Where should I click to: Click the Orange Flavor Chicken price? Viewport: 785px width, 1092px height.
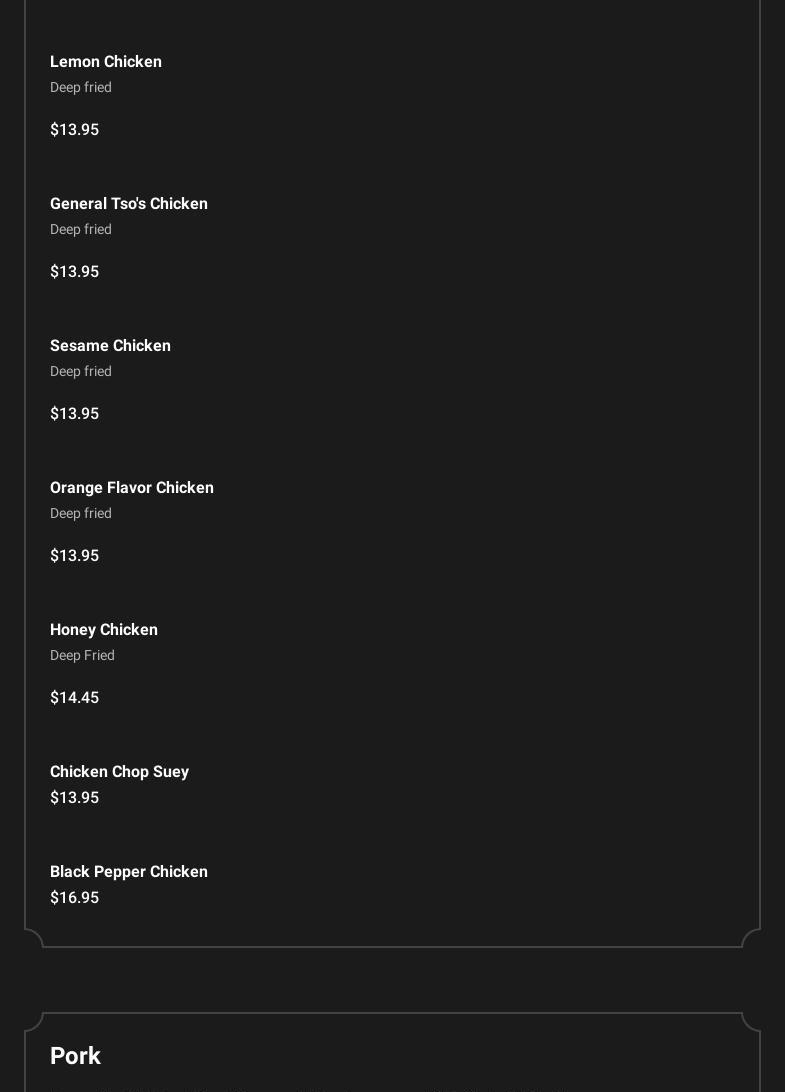pyautogui.click(x=74, y=556)
